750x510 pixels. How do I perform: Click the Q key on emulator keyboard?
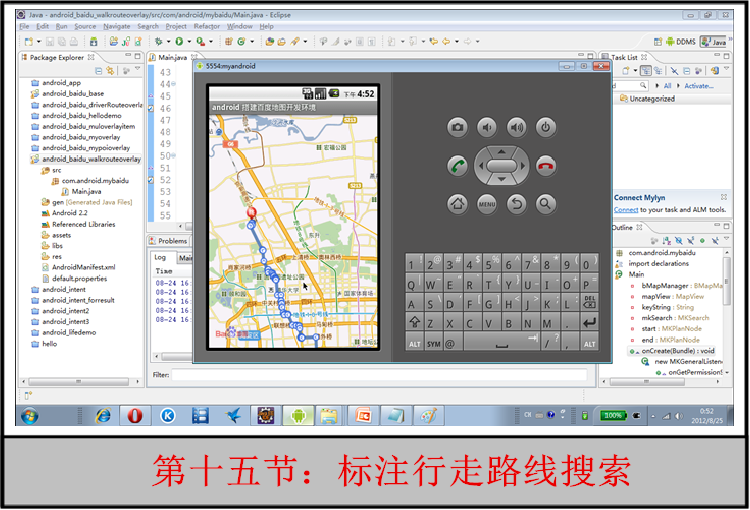(x=414, y=283)
